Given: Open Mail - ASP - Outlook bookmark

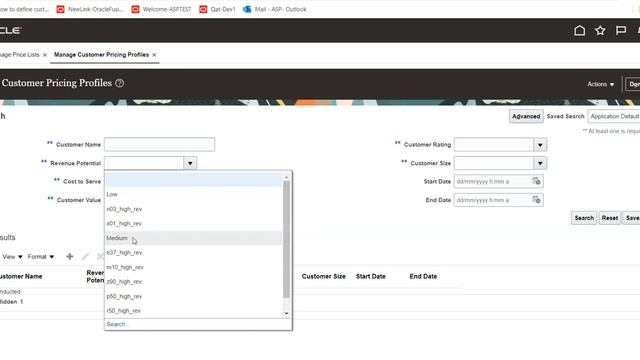Looking at the screenshot, I should [275, 9].
